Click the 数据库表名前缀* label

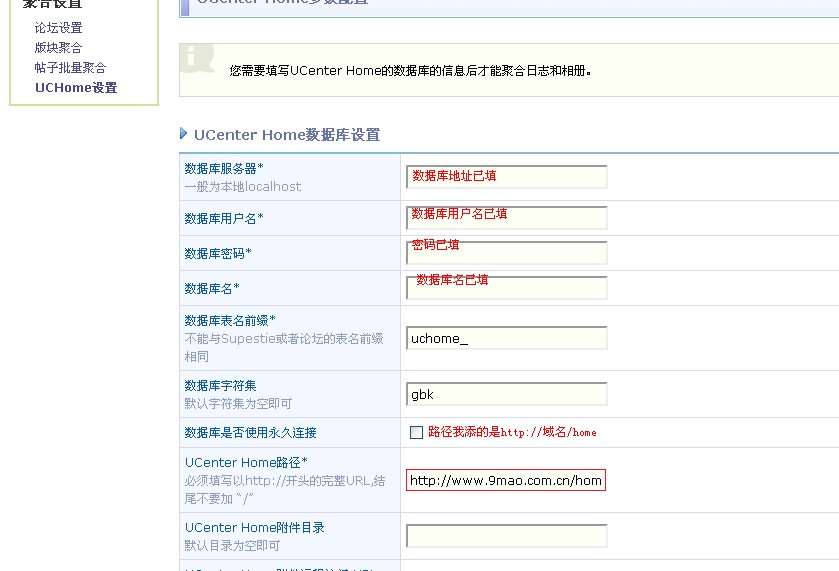click(x=230, y=321)
